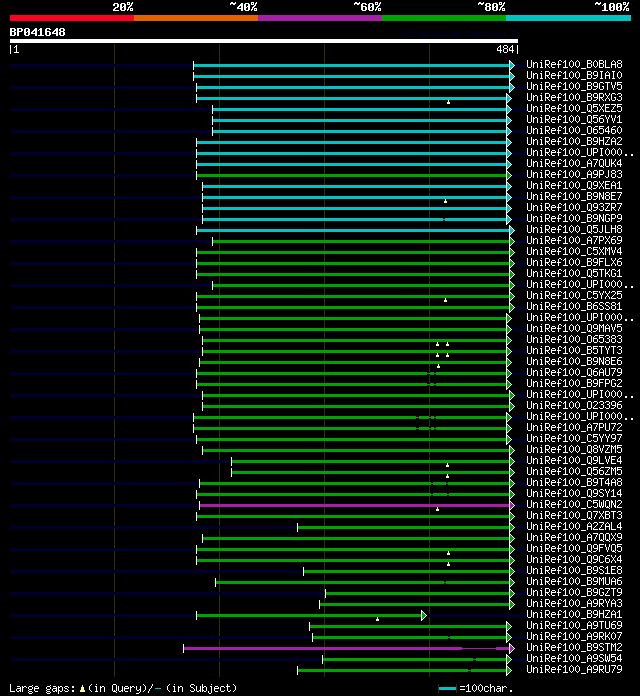Open hit UniRef100_B9HZA2
The height and width of the screenshot is (696, 640).
(x=574, y=141)
